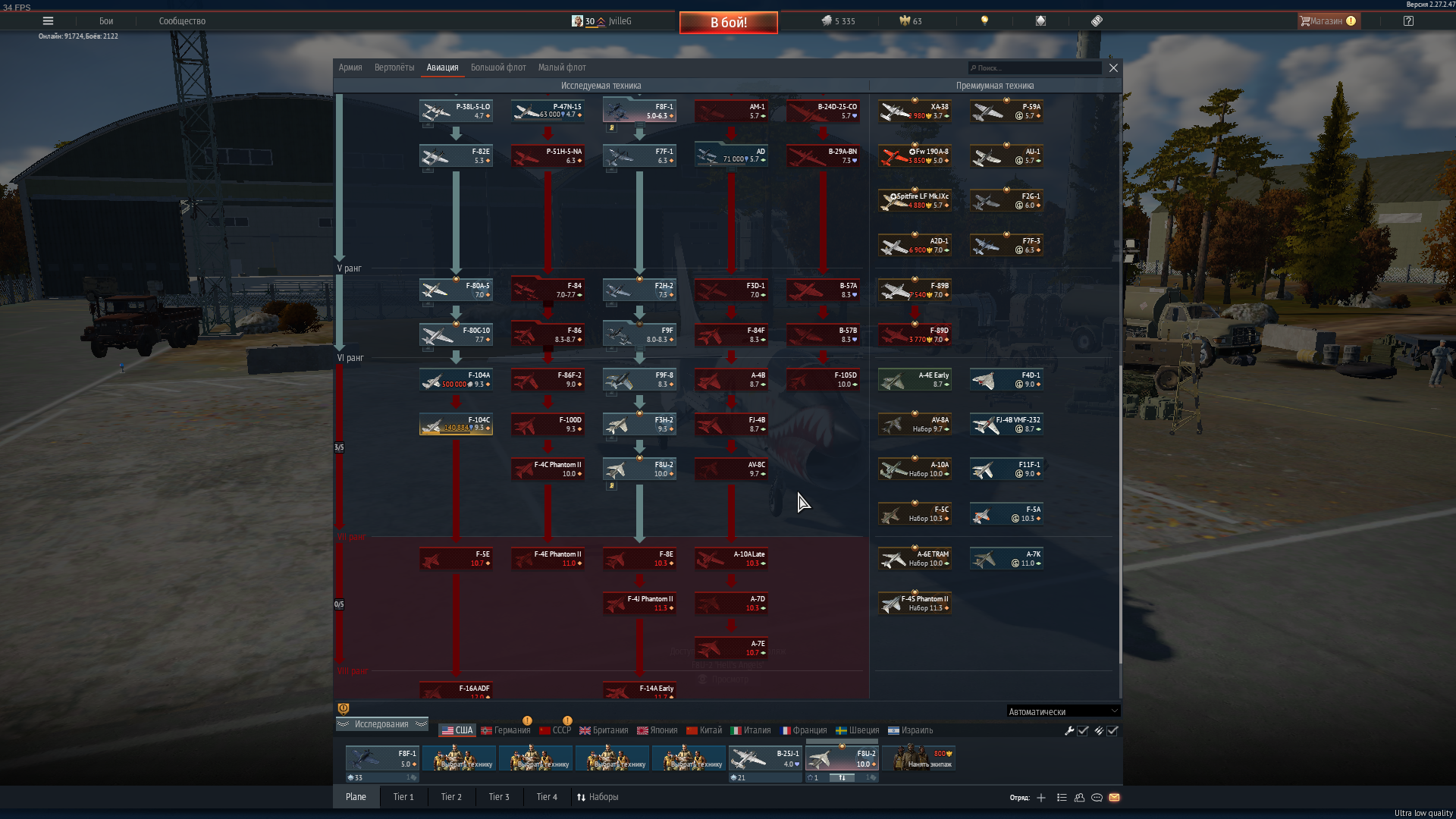Select the США nation

tap(457, 730)
